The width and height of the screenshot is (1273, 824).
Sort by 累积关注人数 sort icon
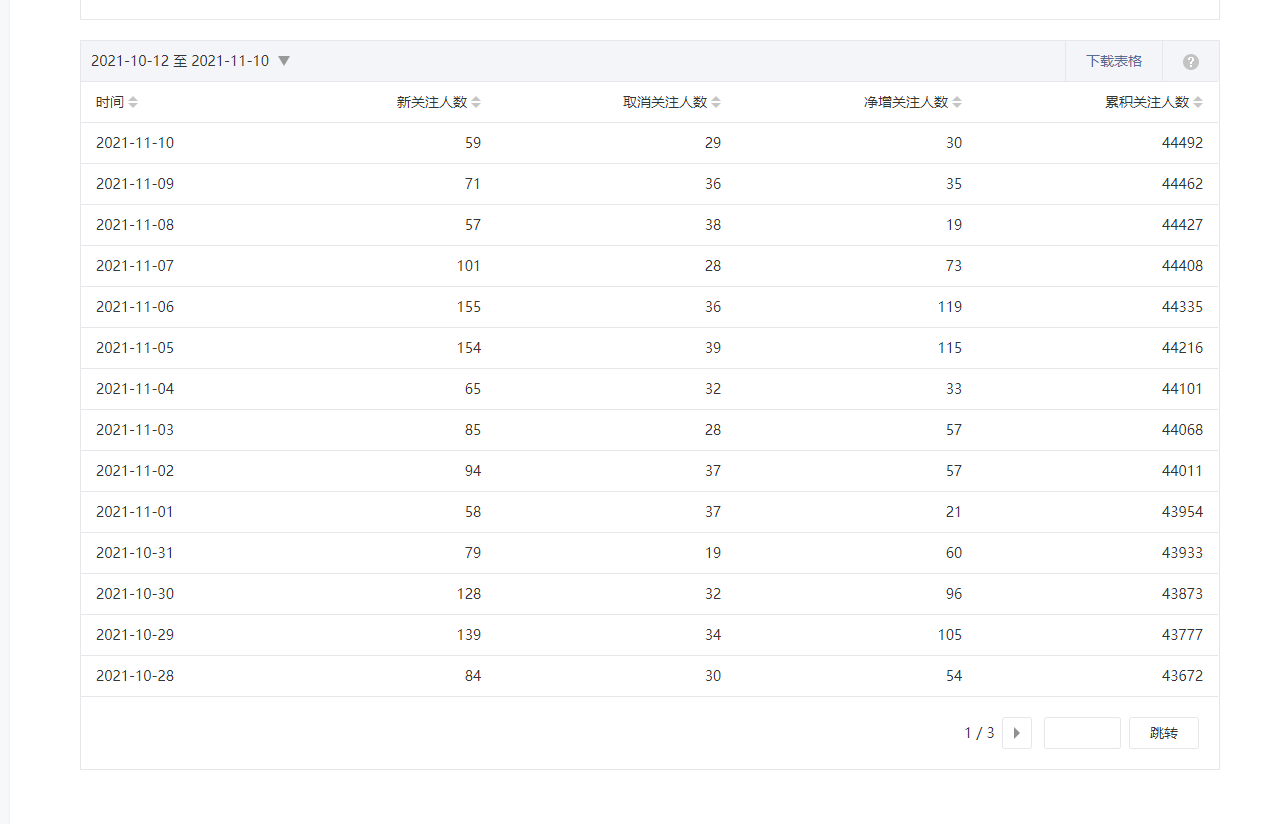[1198, 102]
